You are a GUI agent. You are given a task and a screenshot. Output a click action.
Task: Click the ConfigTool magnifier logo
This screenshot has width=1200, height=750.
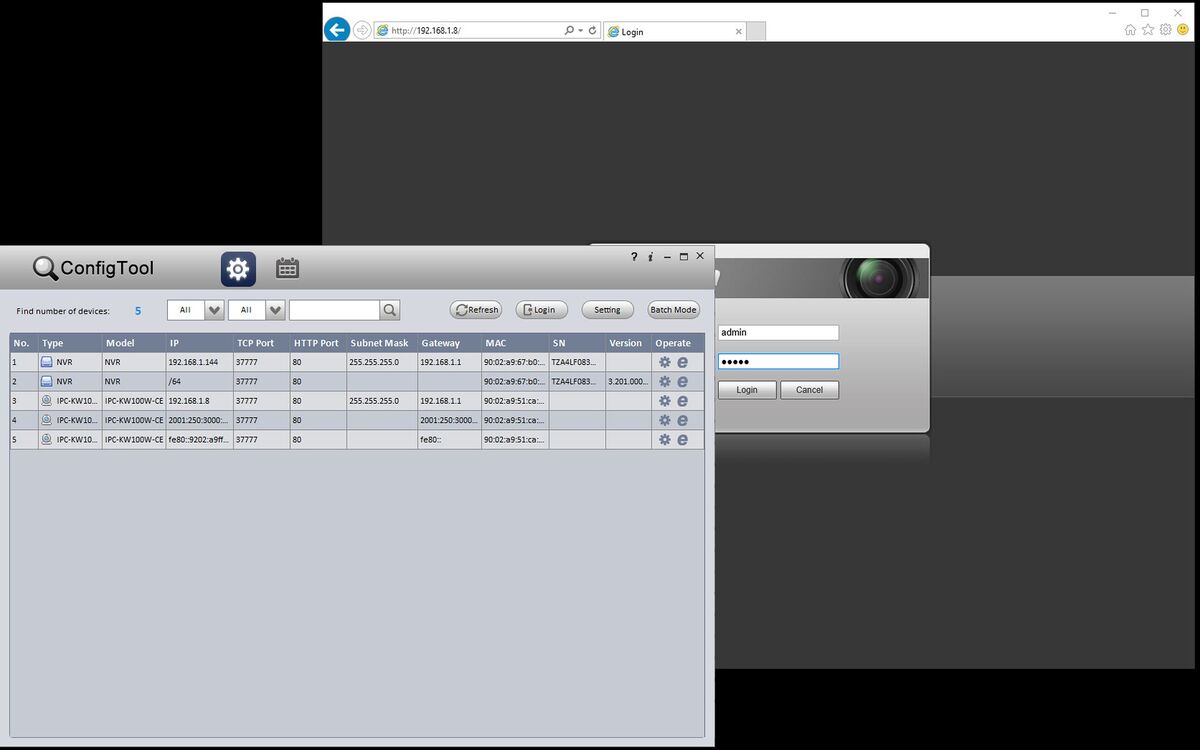(x=45, y=268)
